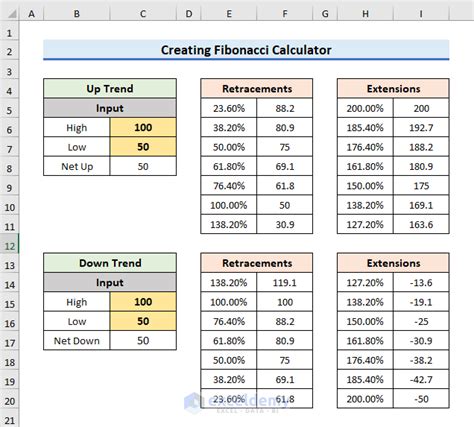Click the Up Trend header cell
Screen dimensions: 474x427
pyautogui.click(x=110, y=89)
